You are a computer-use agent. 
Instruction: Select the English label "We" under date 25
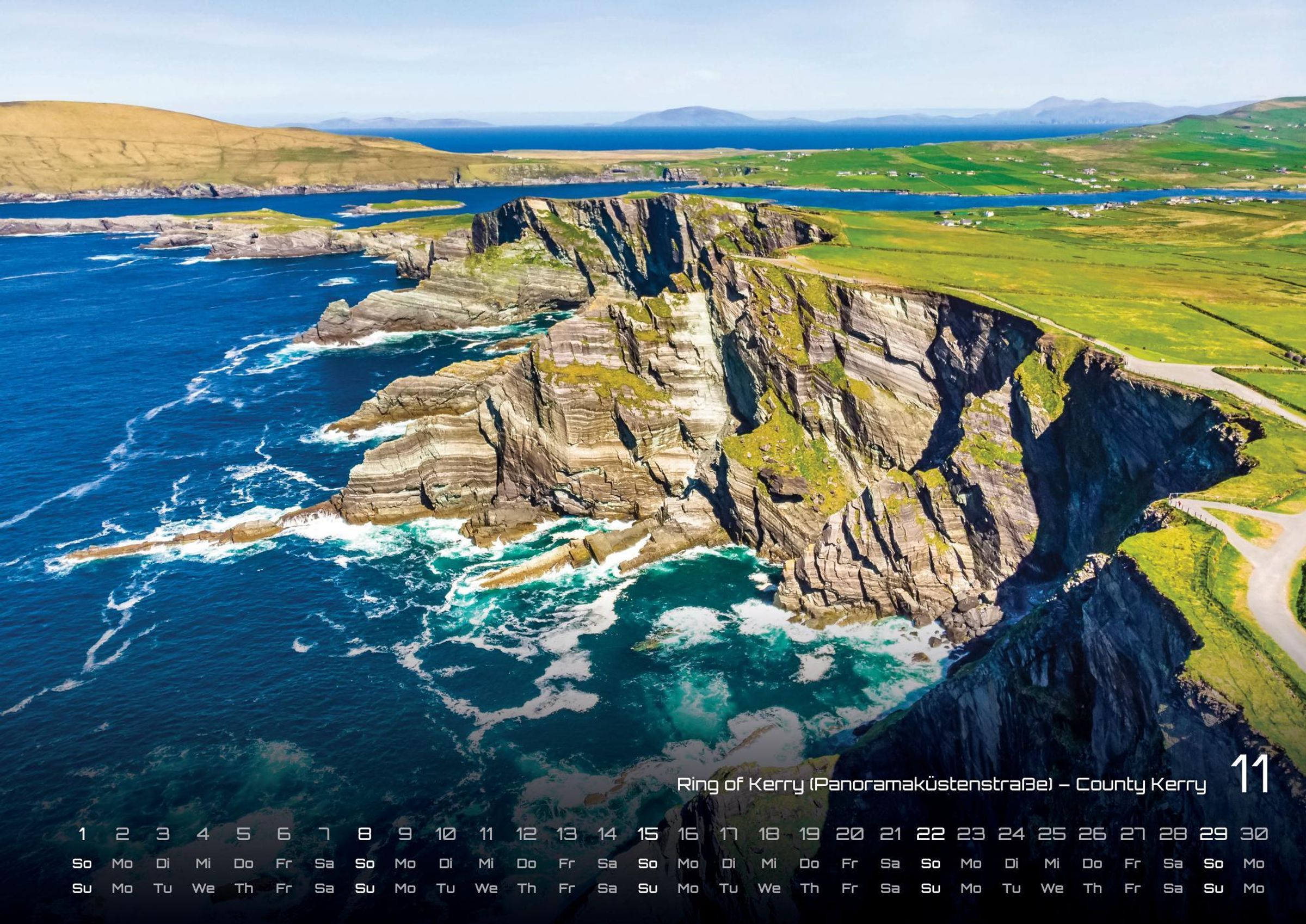point(1051,888)
